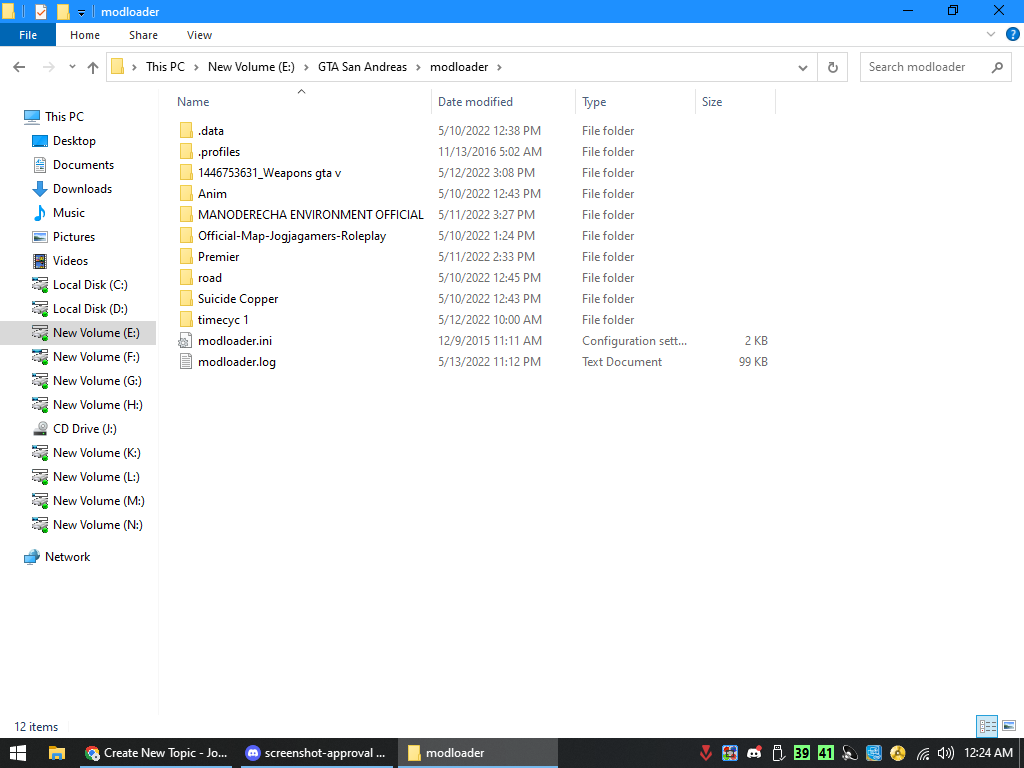This screenshot has height=768, width=1024.
Task: Expand chevron after GTA San Andreas breadcrumb
Action: [419, 67]
